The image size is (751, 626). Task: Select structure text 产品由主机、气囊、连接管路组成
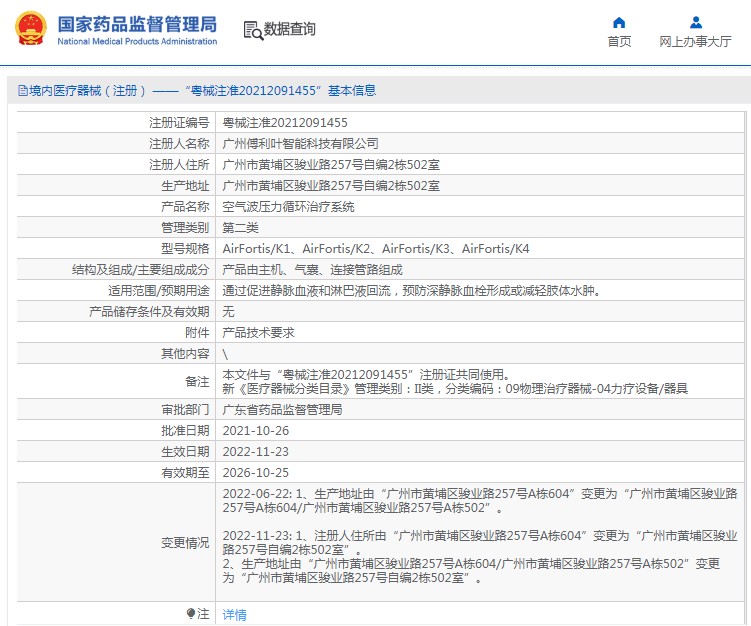click(x=312, y=270)
